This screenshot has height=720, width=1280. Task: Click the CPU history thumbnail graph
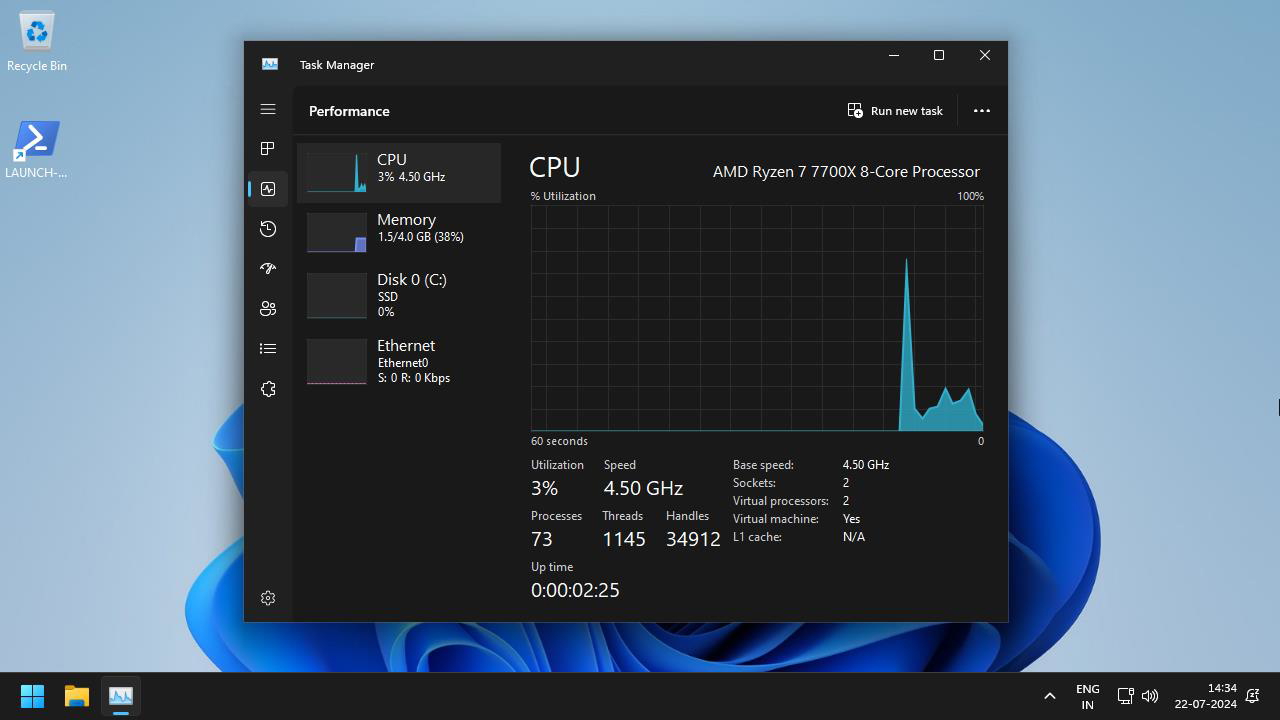pyautogui.click(x=337, y=172)
